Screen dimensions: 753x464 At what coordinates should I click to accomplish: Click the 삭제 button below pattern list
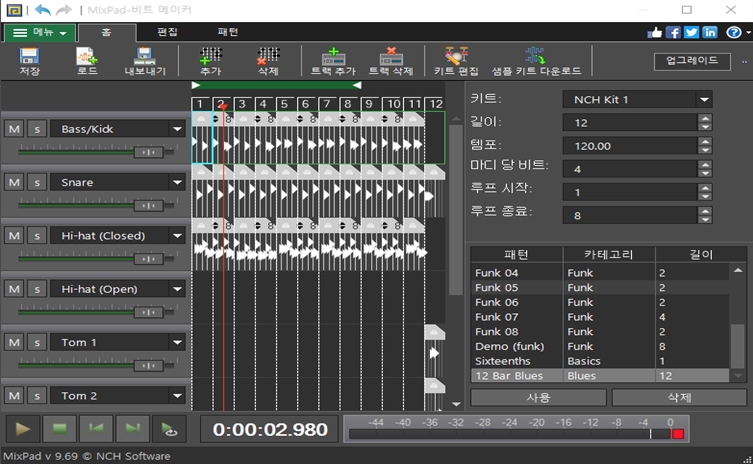[679, 397]
